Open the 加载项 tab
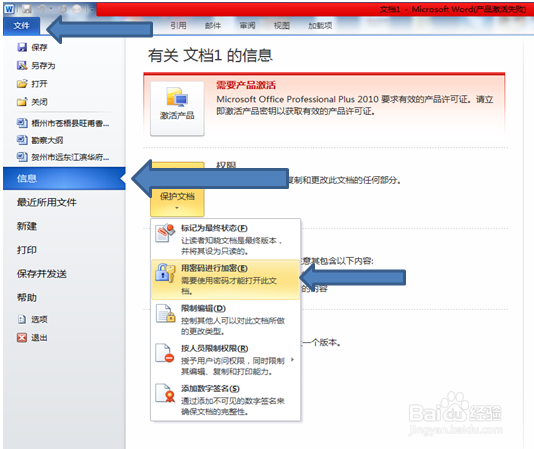The image size is (534, 449). click(320, 26)
